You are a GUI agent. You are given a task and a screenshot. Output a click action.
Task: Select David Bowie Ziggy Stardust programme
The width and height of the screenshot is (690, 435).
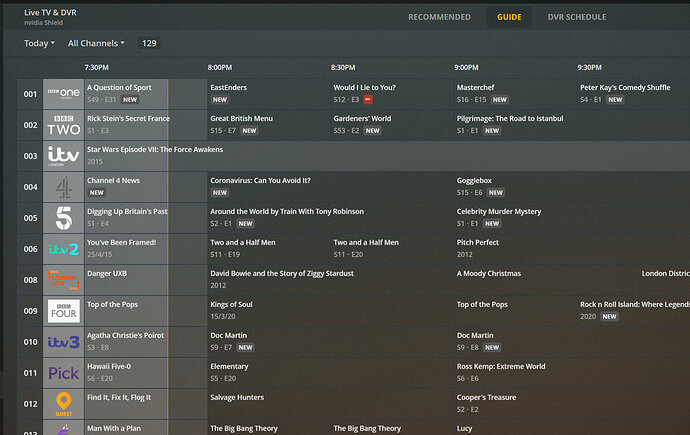point(330,280)
